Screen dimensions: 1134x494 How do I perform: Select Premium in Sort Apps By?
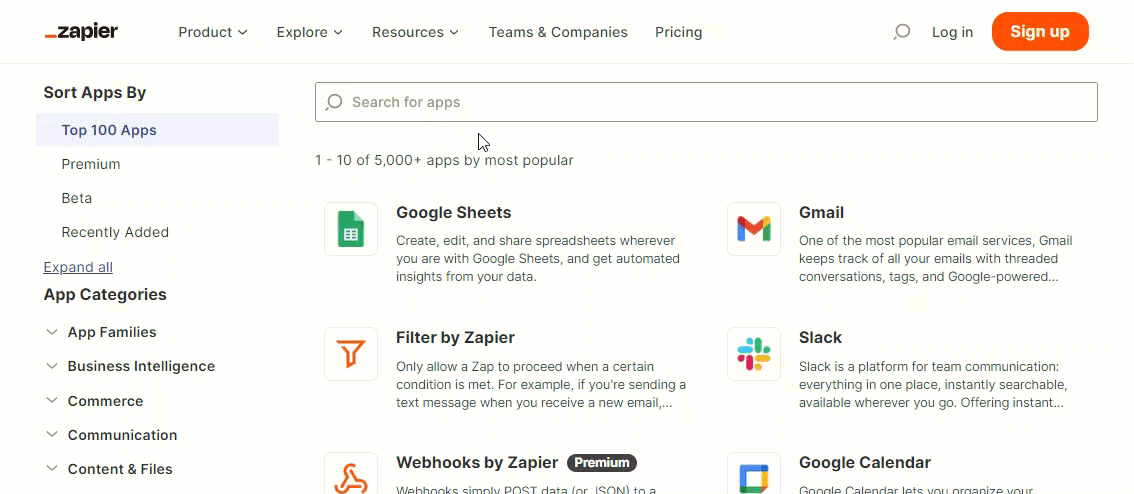tap(91, 164)
